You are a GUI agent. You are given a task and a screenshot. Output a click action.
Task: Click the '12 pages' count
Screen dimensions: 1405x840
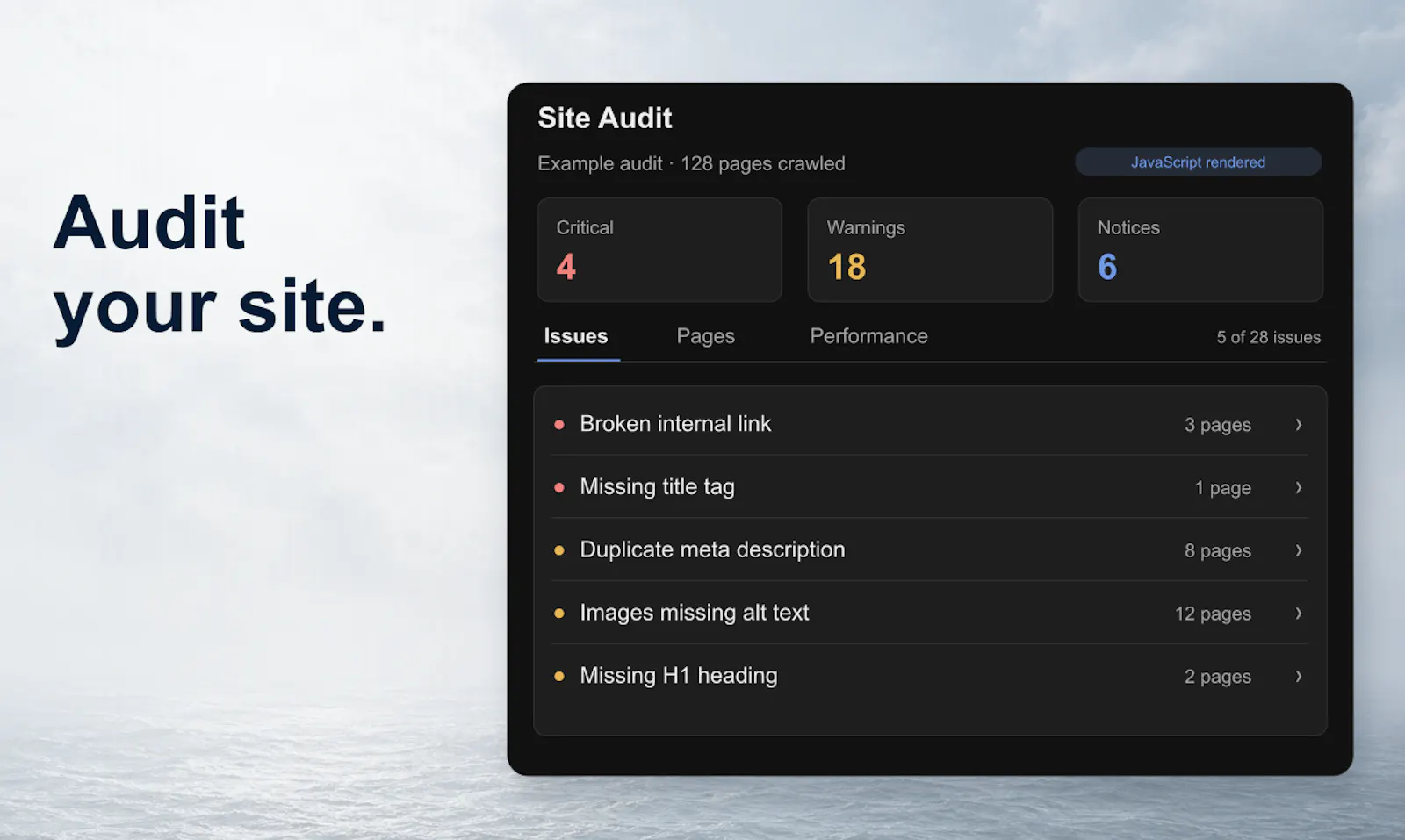click(x=1213, y=614)
